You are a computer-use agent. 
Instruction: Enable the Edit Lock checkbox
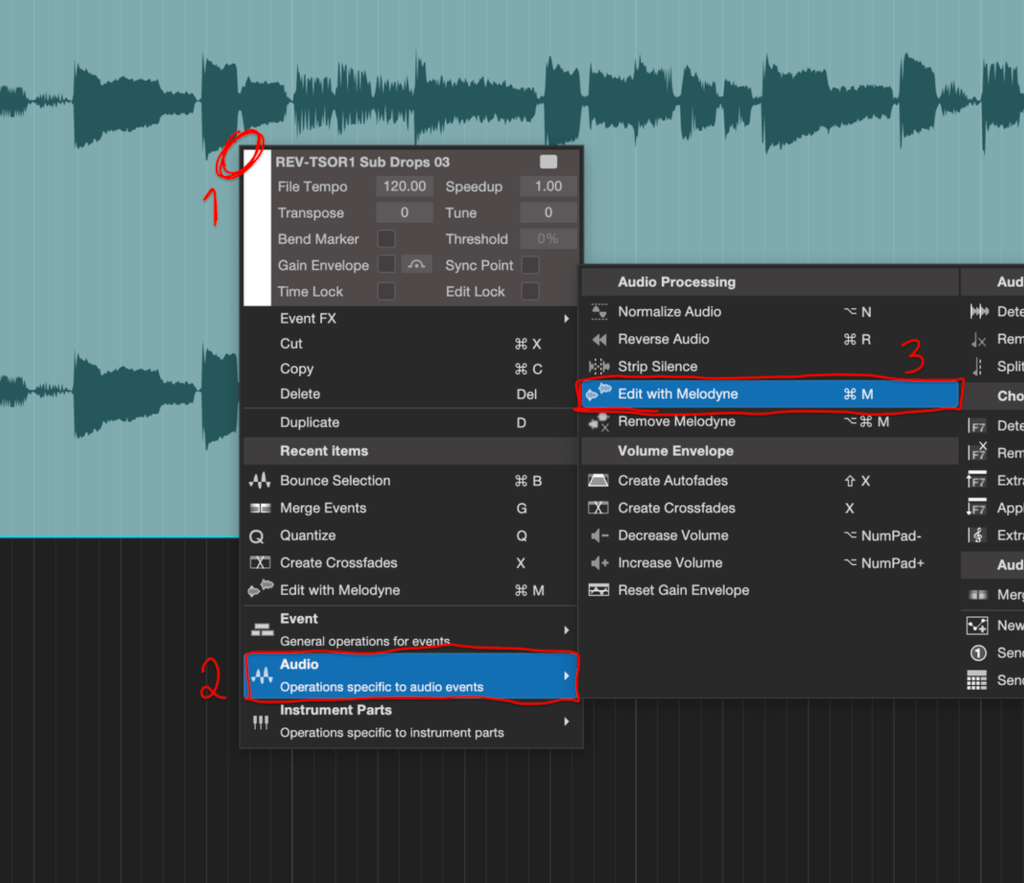coord(530,291)
